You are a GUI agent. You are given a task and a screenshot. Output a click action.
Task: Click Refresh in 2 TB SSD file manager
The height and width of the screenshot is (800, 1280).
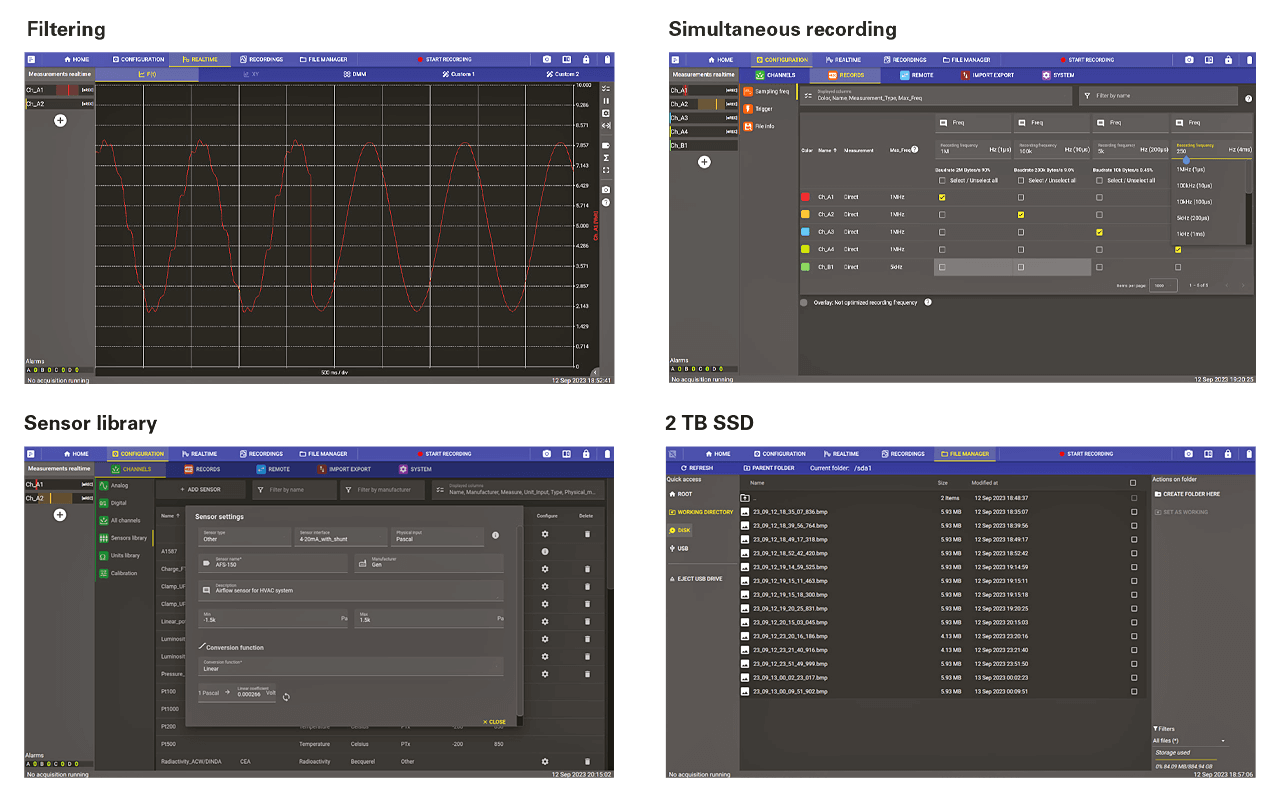(x=697, y=468)
